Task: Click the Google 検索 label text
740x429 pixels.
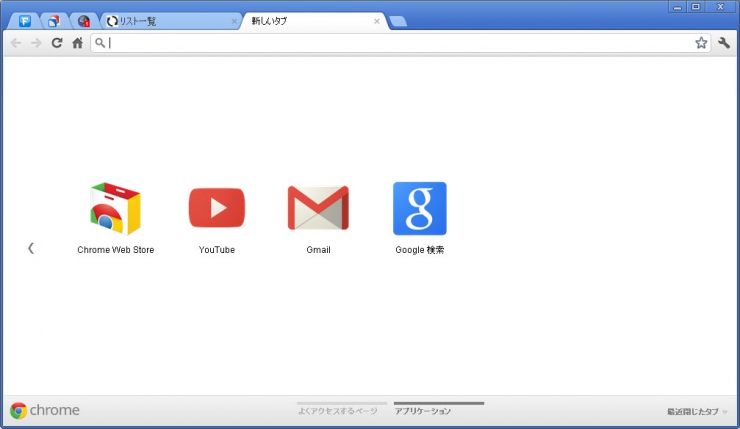Action: [420, 250]
